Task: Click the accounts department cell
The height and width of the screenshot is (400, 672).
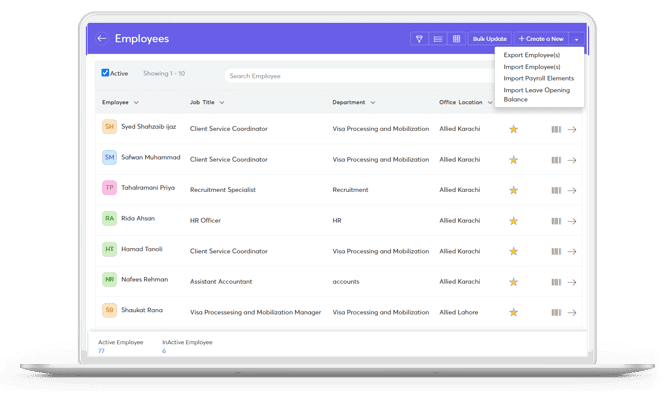Action: point(346,282)
